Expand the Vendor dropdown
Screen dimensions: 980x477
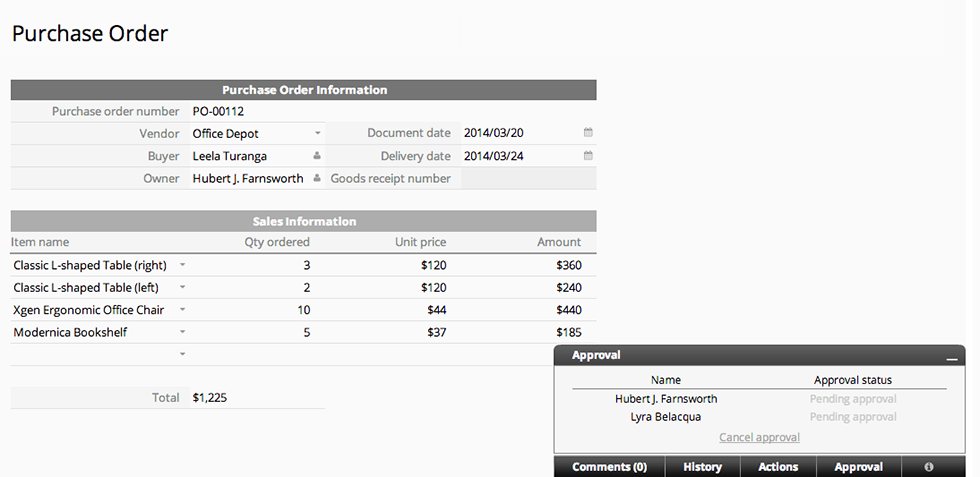[x=317, y=133]
